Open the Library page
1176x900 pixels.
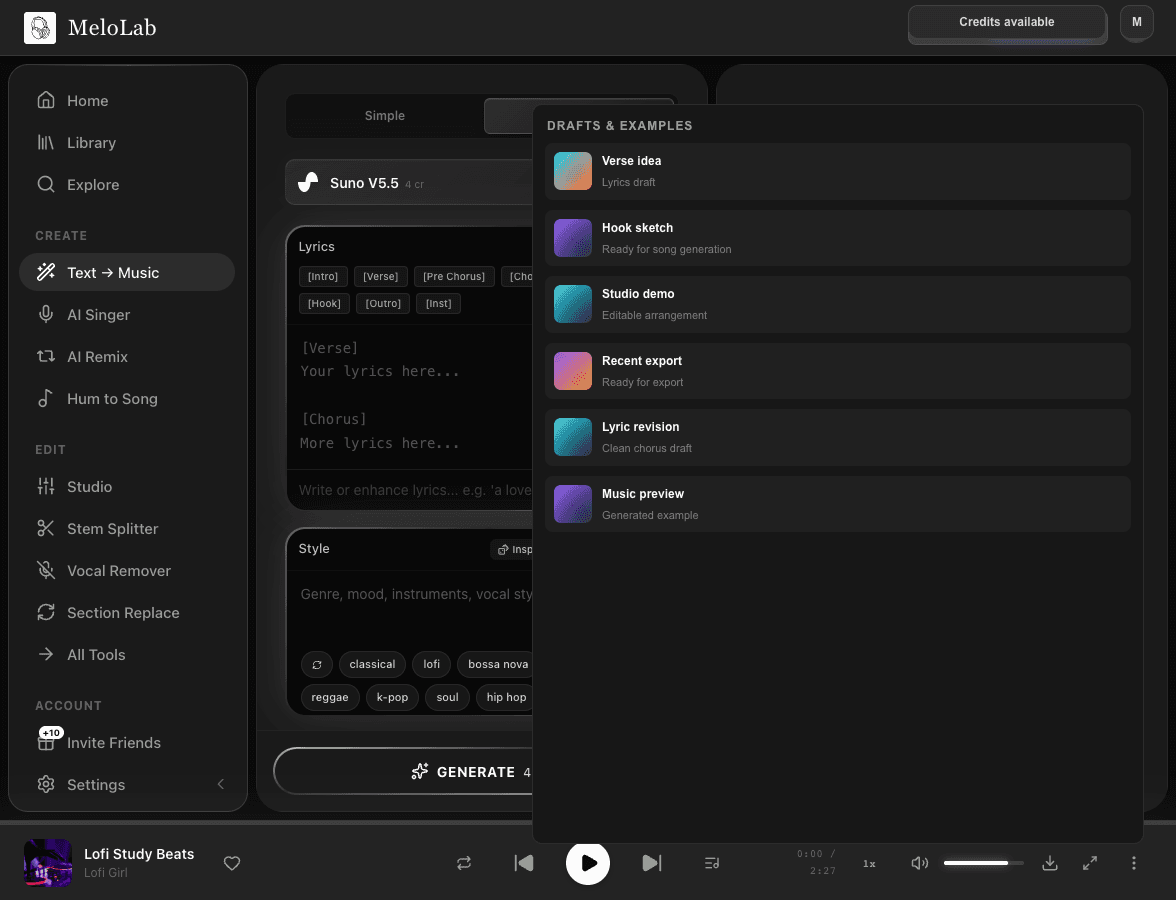127,142
